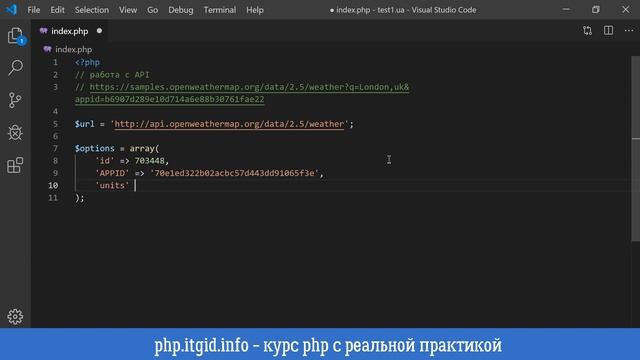Click line number 10 in the gutter

point(53,185)
